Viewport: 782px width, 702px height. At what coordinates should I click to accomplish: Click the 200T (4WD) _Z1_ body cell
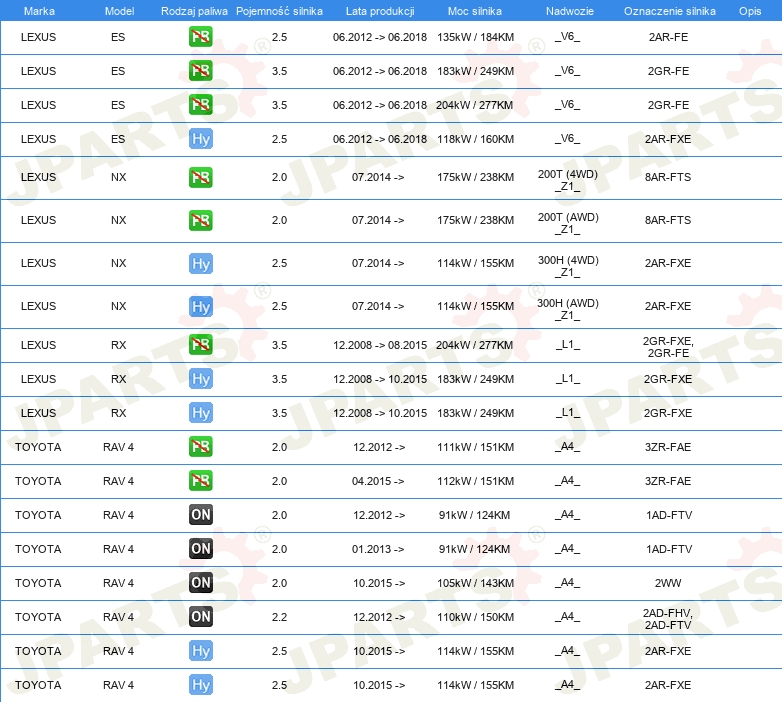568,180
